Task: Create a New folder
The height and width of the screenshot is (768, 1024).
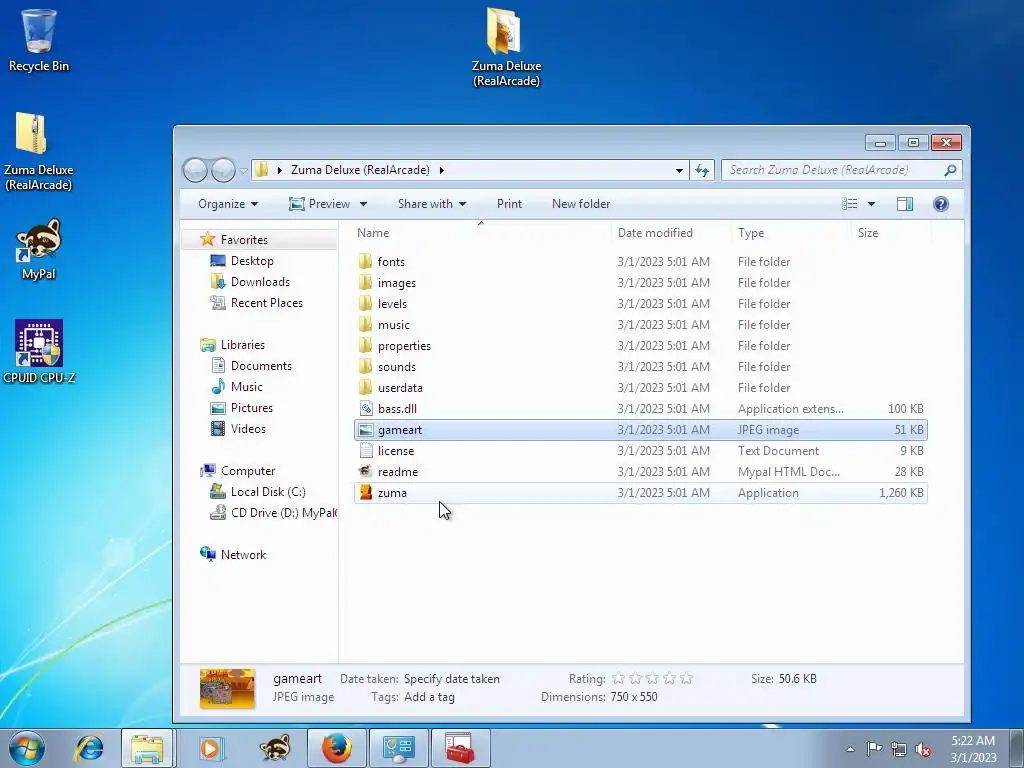Action: pos(581,204)
